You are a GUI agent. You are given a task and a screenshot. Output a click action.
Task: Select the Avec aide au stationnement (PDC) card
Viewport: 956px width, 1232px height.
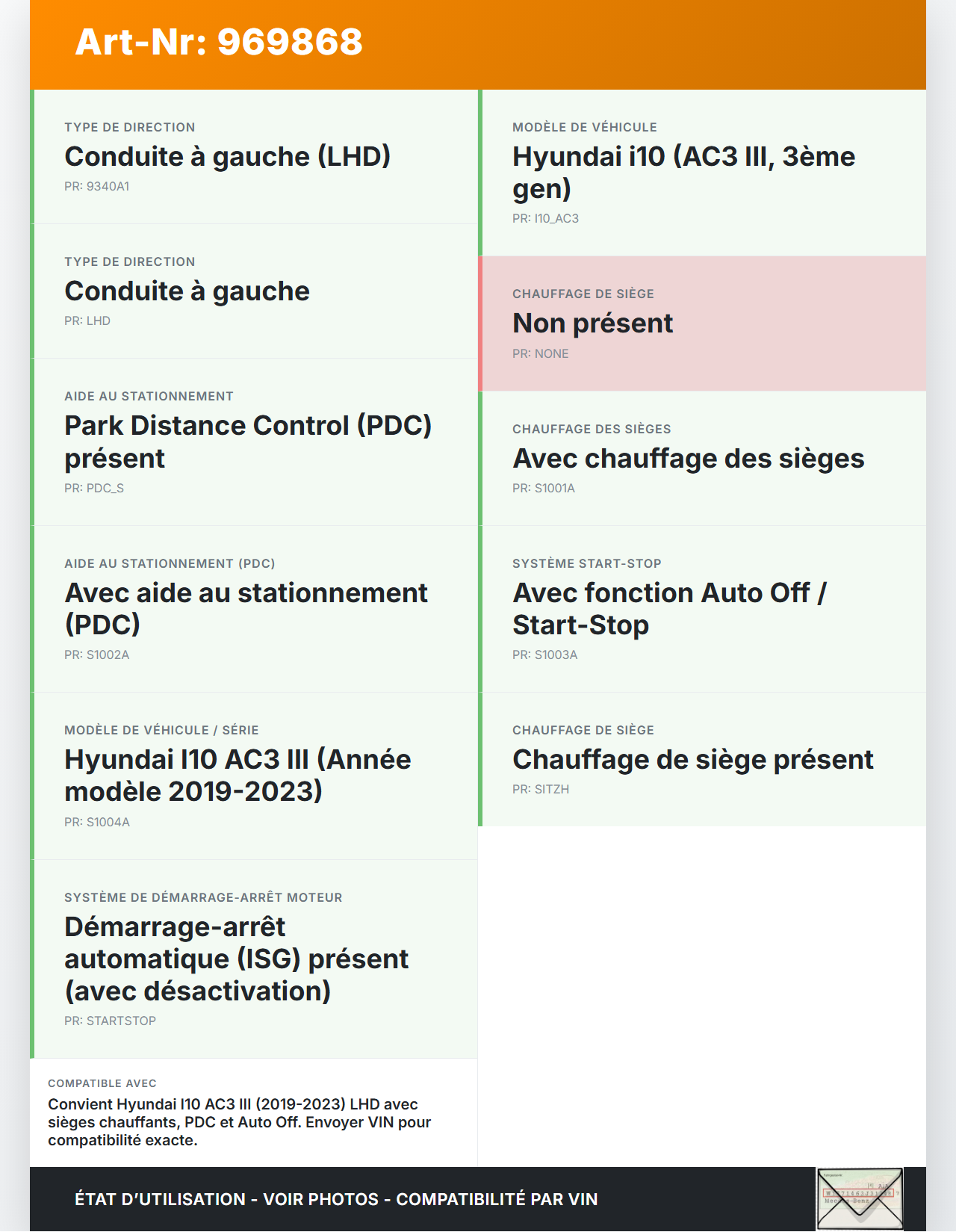tap(254, 608)
